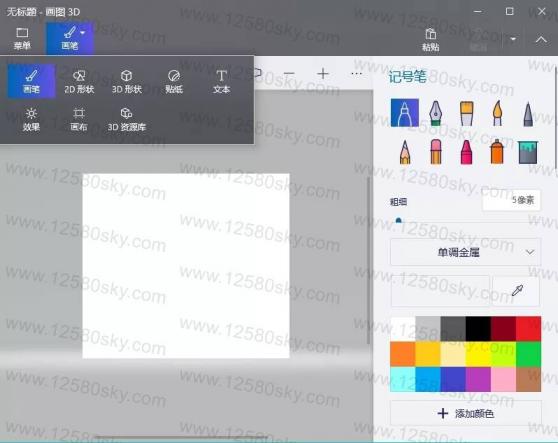The height and width of the screenshot is (443, 558).
Task: Click the white drawing canvas
Action: coord(186,265)
